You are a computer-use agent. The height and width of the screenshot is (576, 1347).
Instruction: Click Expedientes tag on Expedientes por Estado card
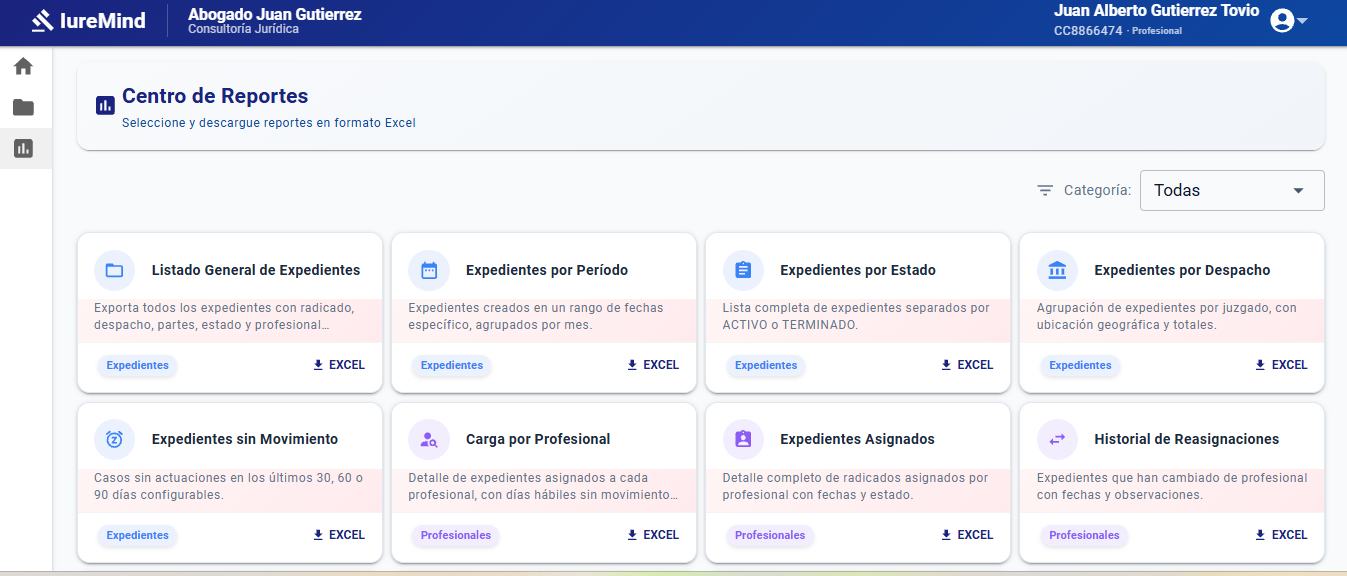click(766, 366)
